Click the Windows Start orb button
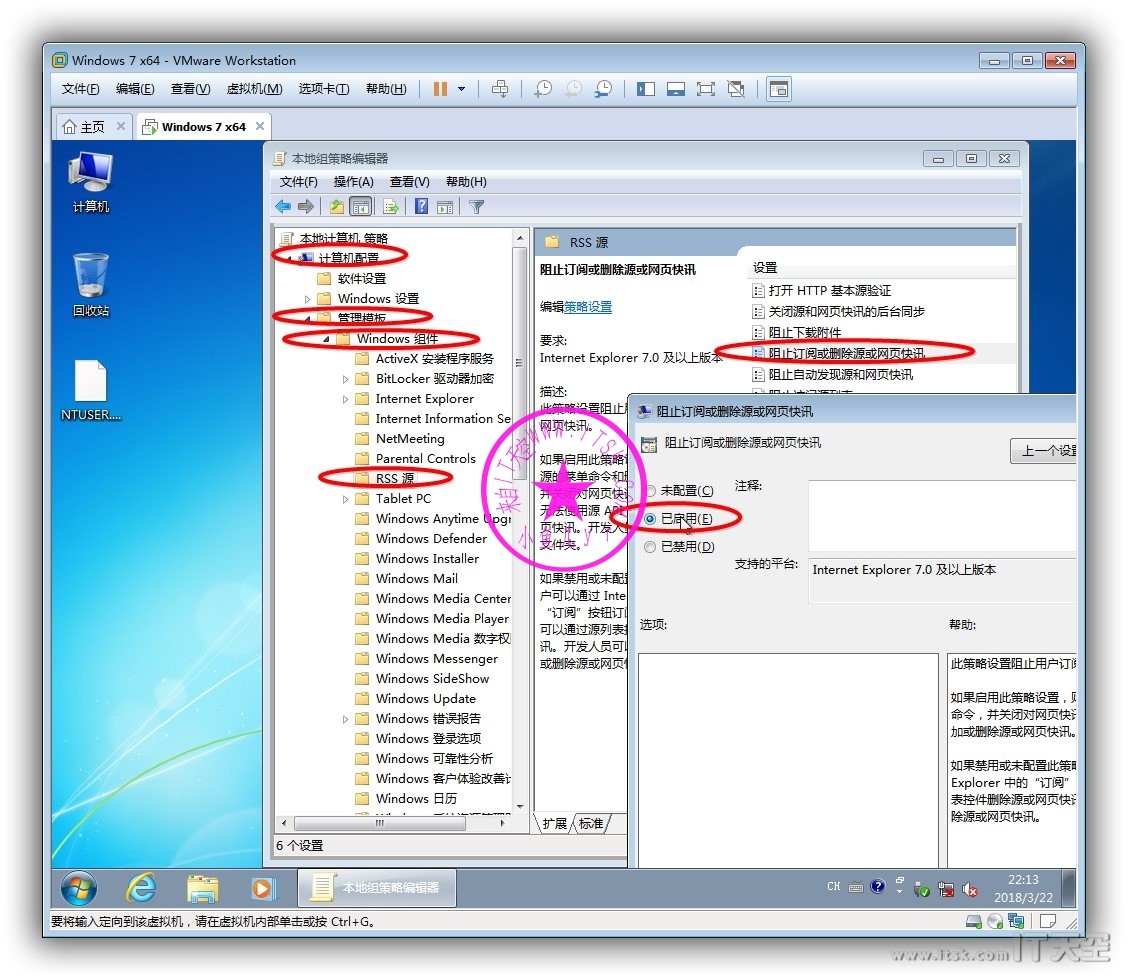Viewport: 1128px width, 980px height. point(79,887)
